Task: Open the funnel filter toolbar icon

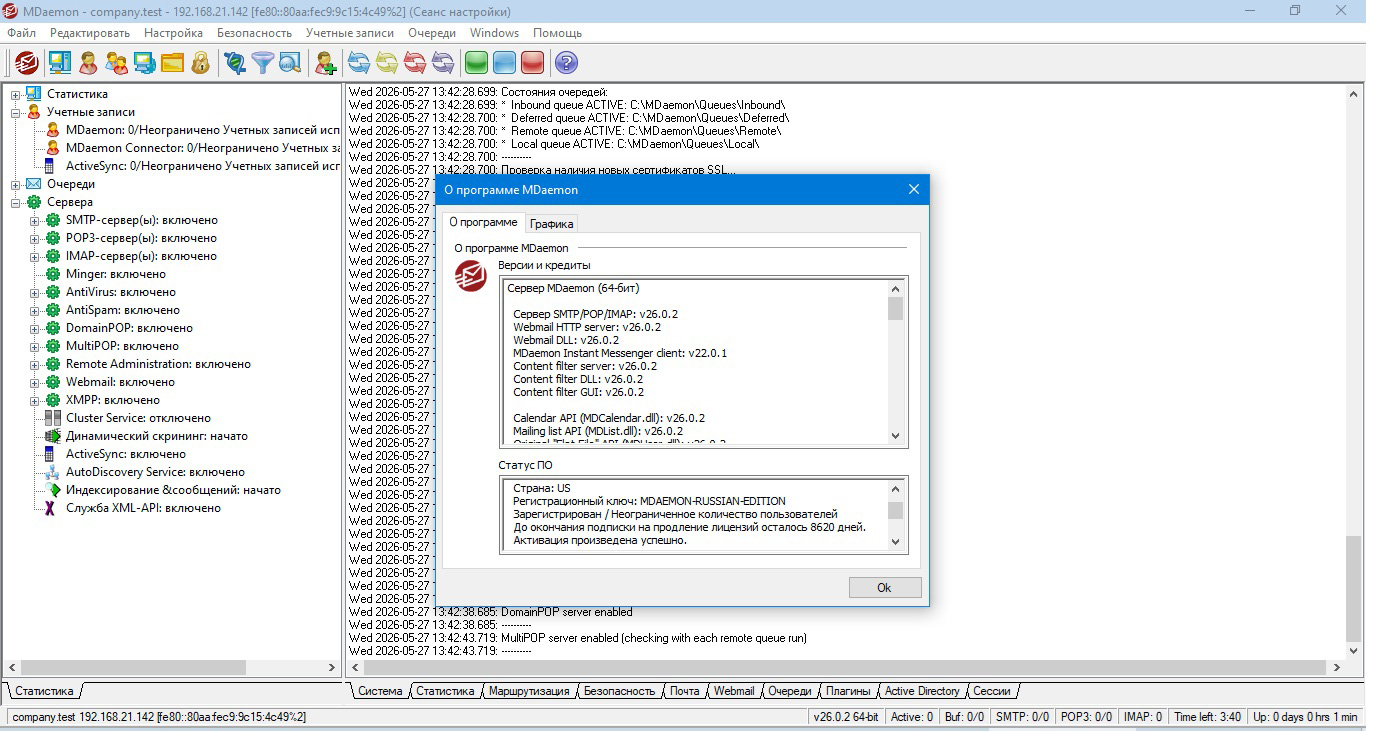Action: coord(262,63)
